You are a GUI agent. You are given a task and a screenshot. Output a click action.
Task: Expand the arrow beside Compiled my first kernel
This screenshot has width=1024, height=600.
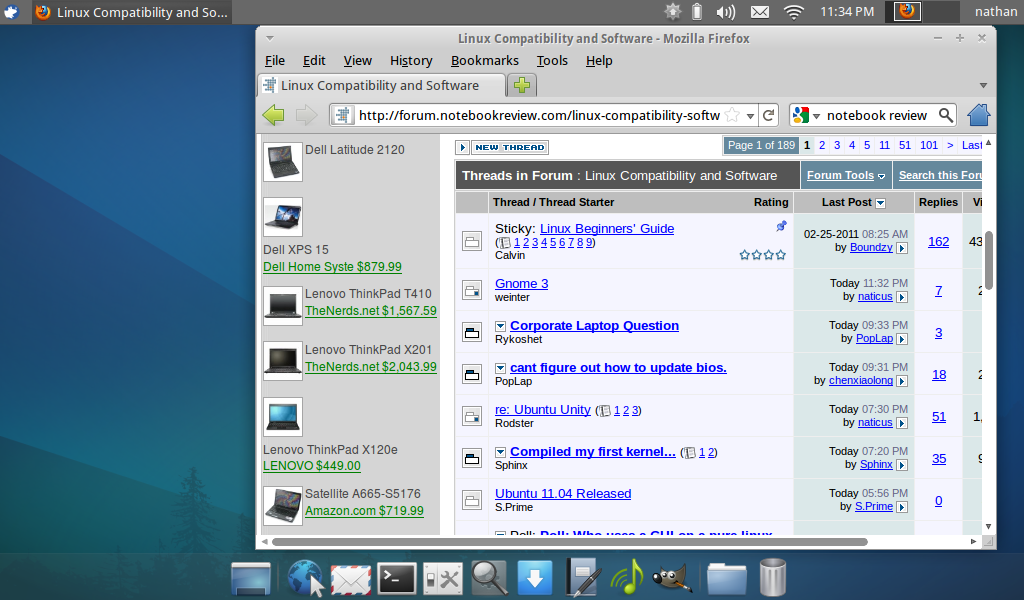500,452
